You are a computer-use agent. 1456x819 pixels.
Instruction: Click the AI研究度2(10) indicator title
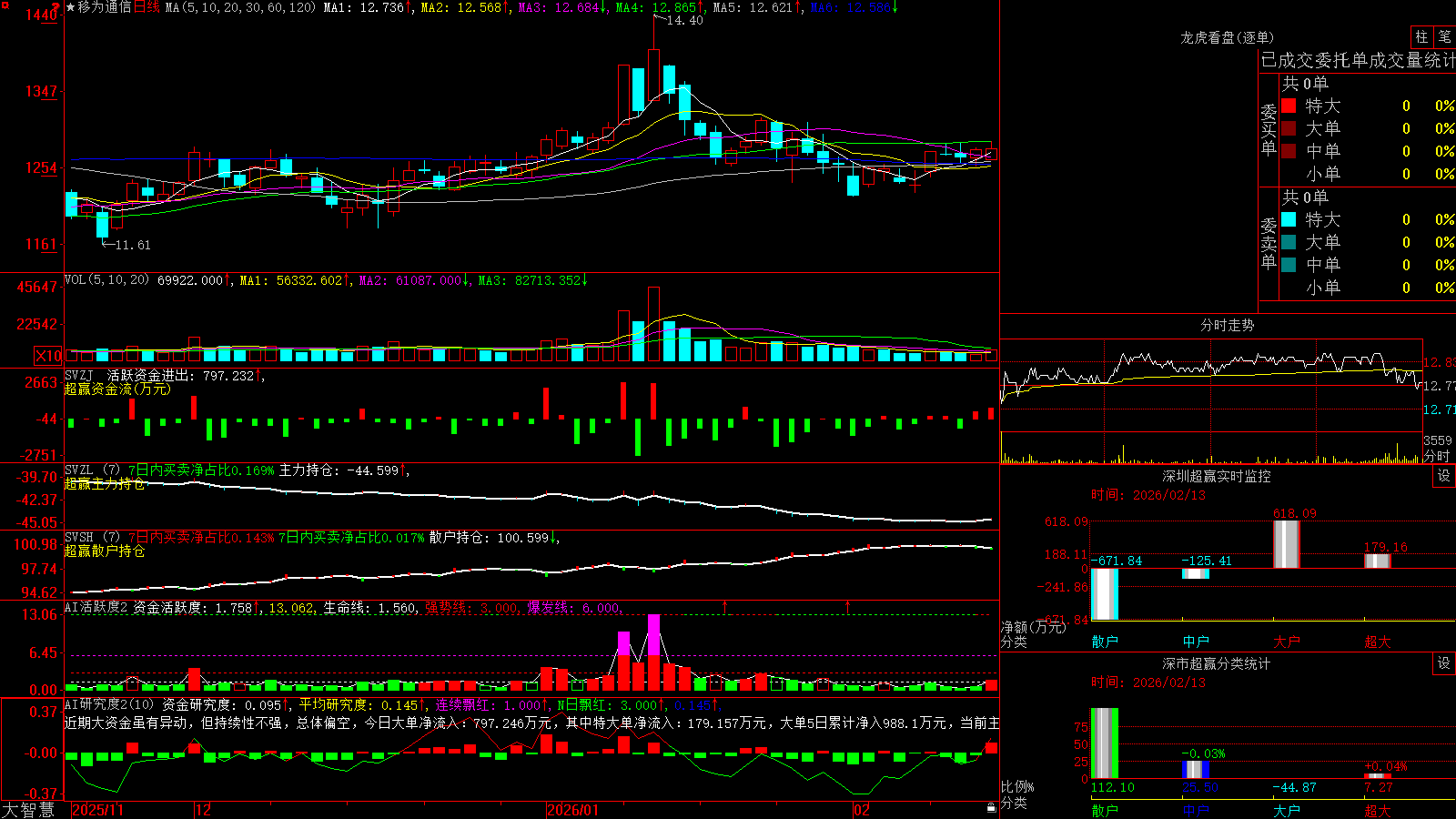(x=109, y=705)
